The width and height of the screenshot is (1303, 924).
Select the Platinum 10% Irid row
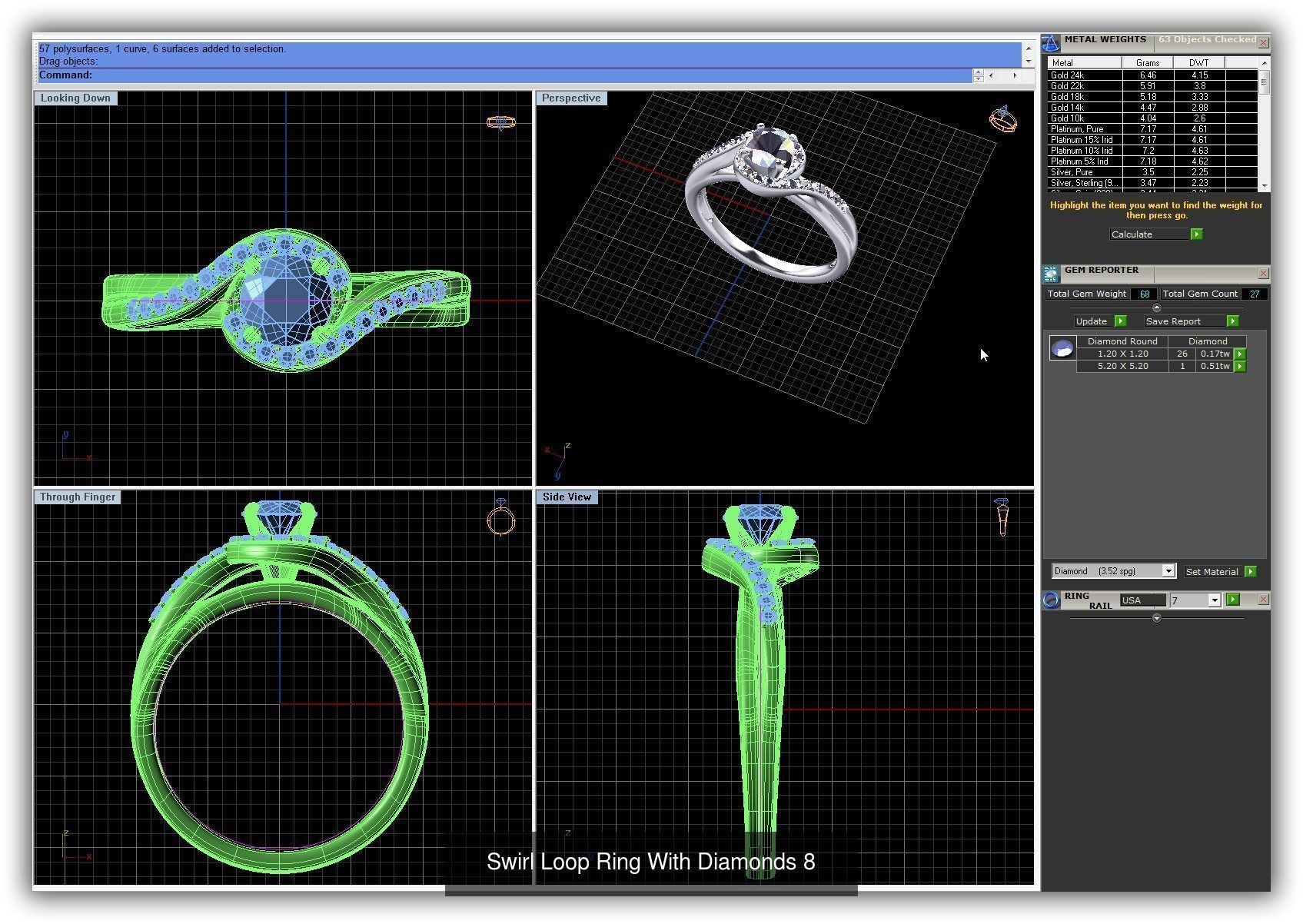coord(1152,151)
